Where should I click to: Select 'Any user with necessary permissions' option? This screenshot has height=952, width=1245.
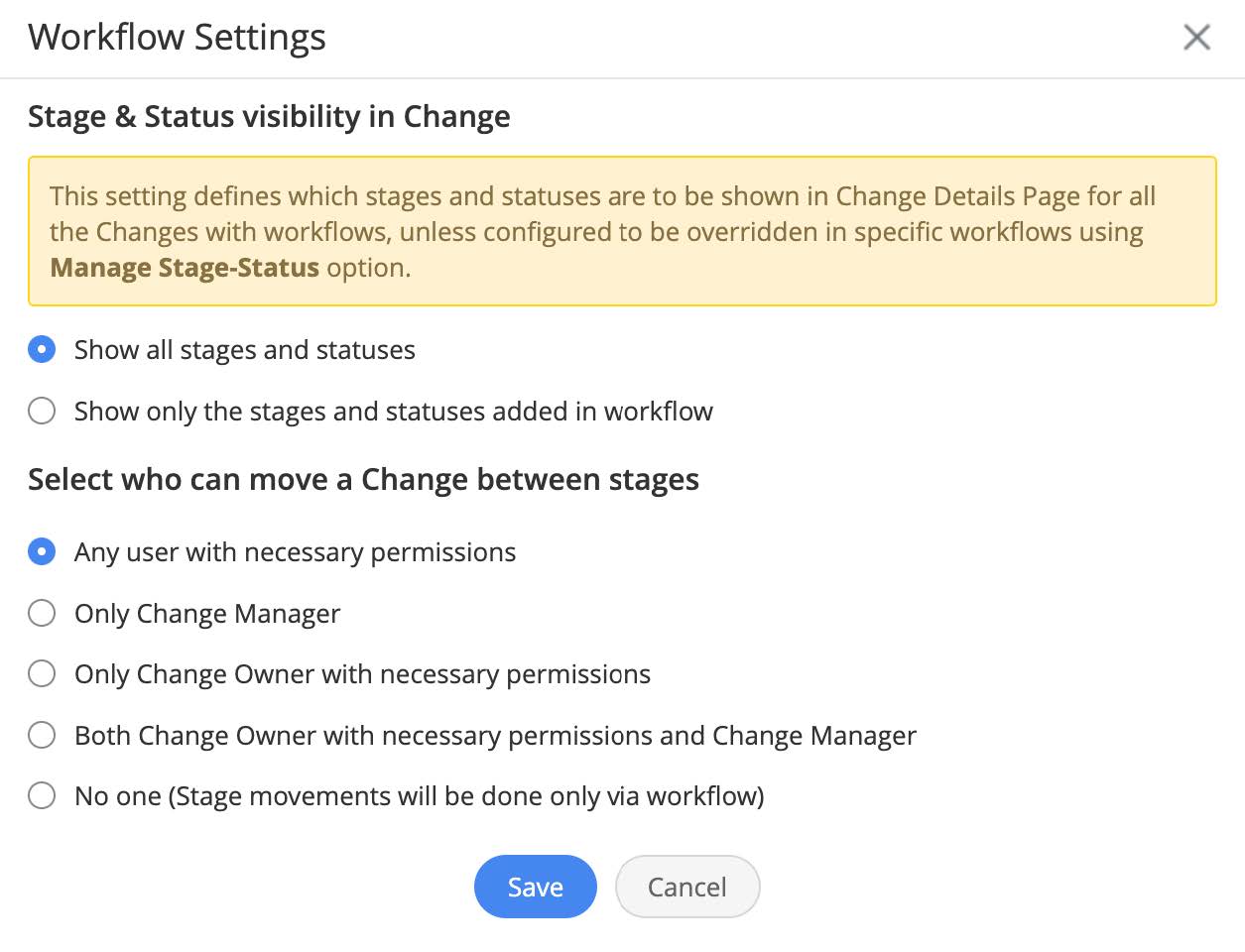click(x=42, y=552)
